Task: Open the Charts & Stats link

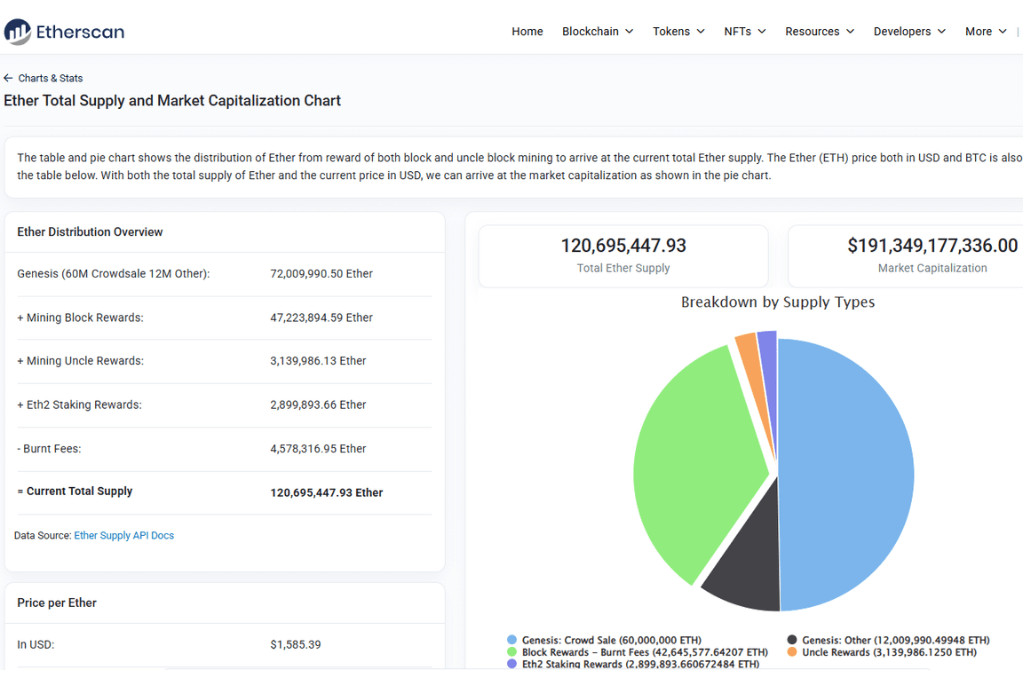Action: point(50,78)
